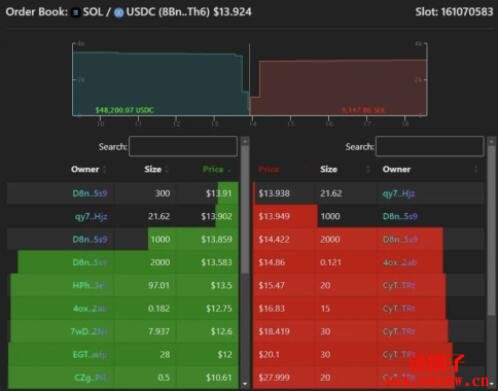Click bids table scrollbar up arrow
The width and height of the screenshot is (498, 391).
pyautogui.click(x=245, y=141)
